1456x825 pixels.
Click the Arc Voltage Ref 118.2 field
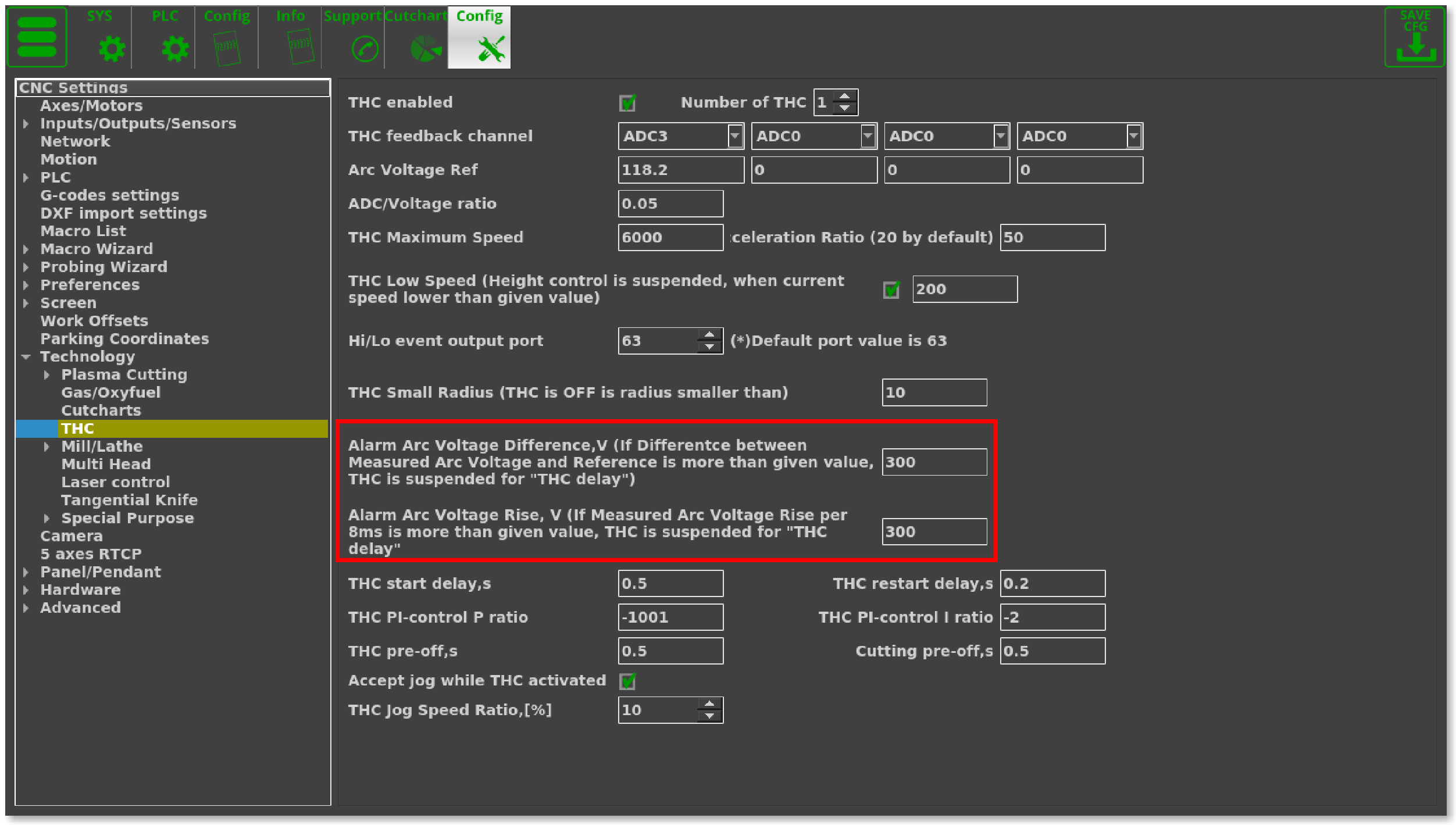click(x=680, y=170)
